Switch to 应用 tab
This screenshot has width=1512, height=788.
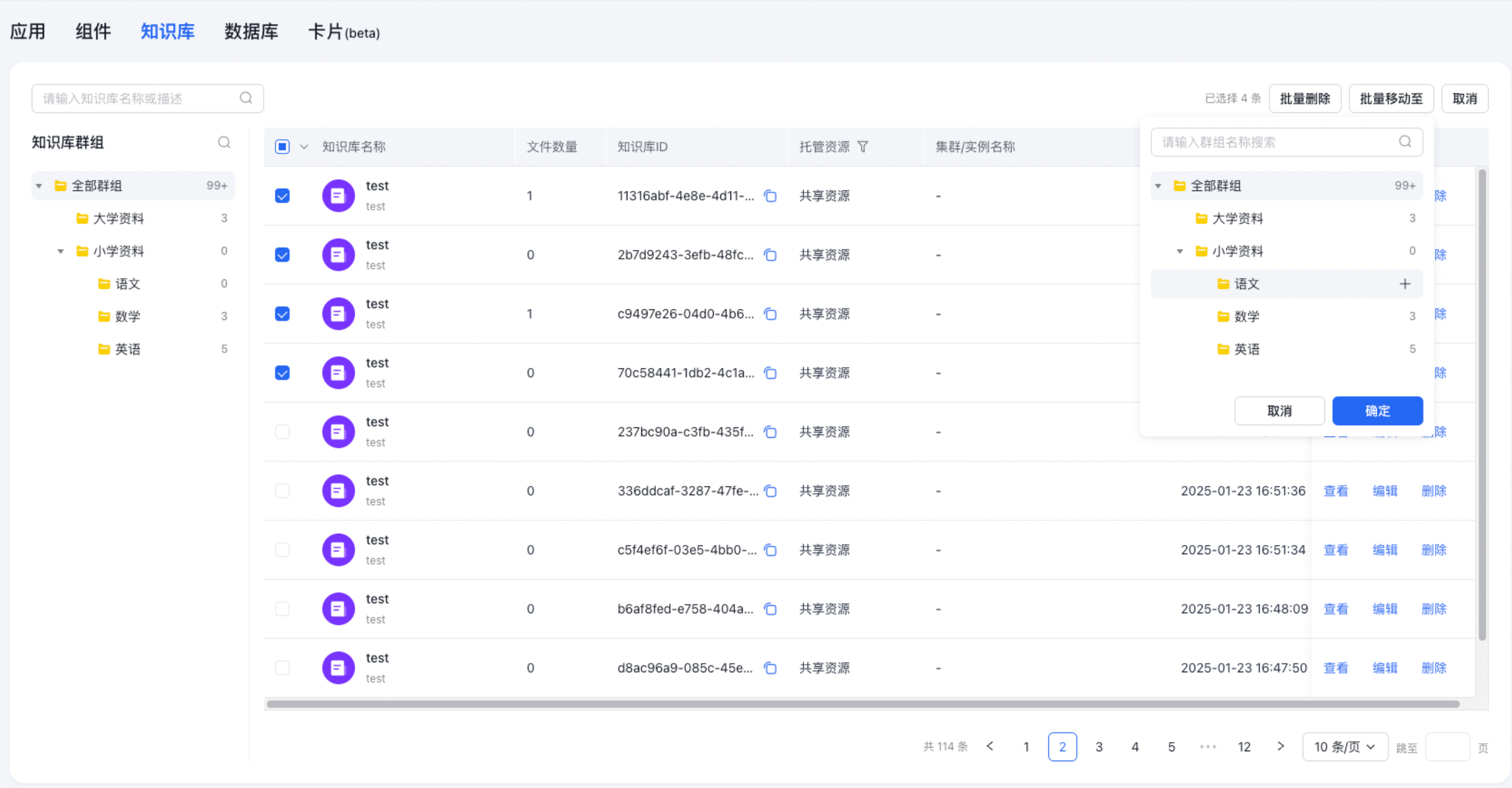point(28,31)
